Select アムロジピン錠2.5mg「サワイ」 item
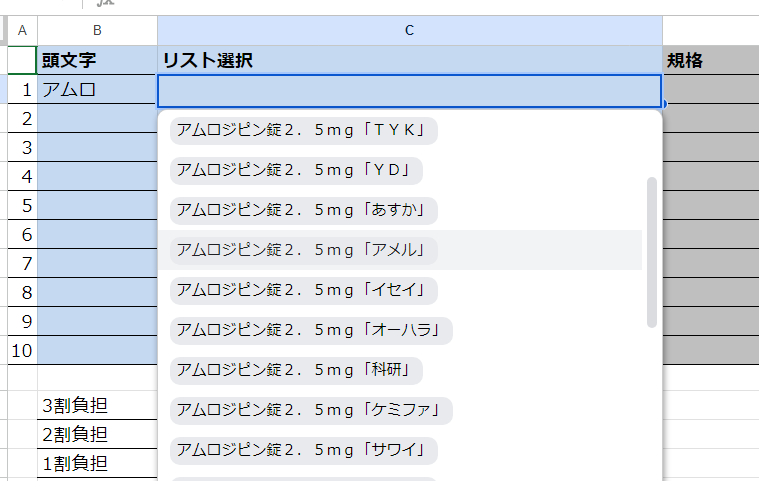Viewport: 759px width, 481px height. [x=304, y=450]
